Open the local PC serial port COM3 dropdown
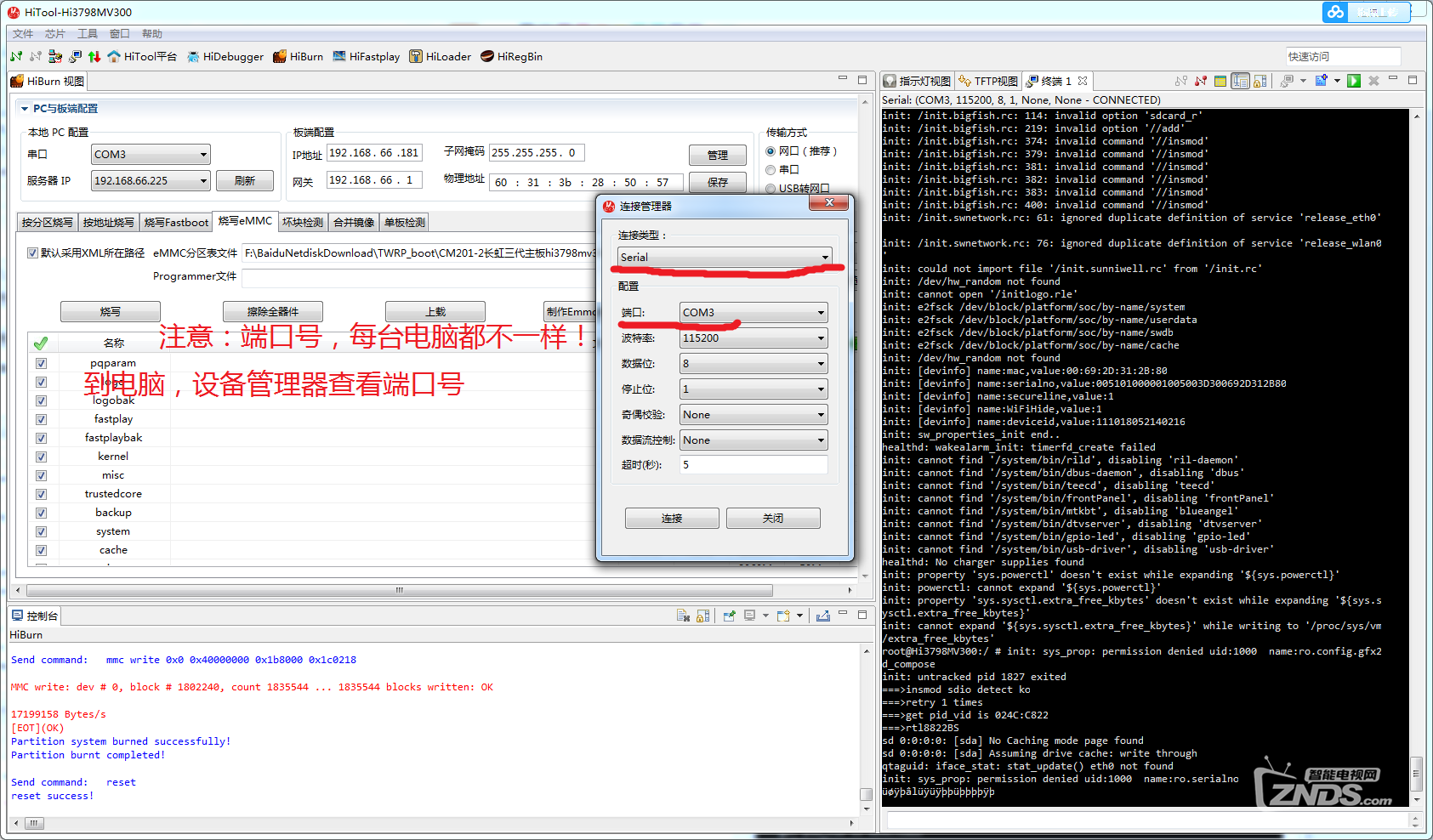 pyautogui.click(x=151, y=155)
